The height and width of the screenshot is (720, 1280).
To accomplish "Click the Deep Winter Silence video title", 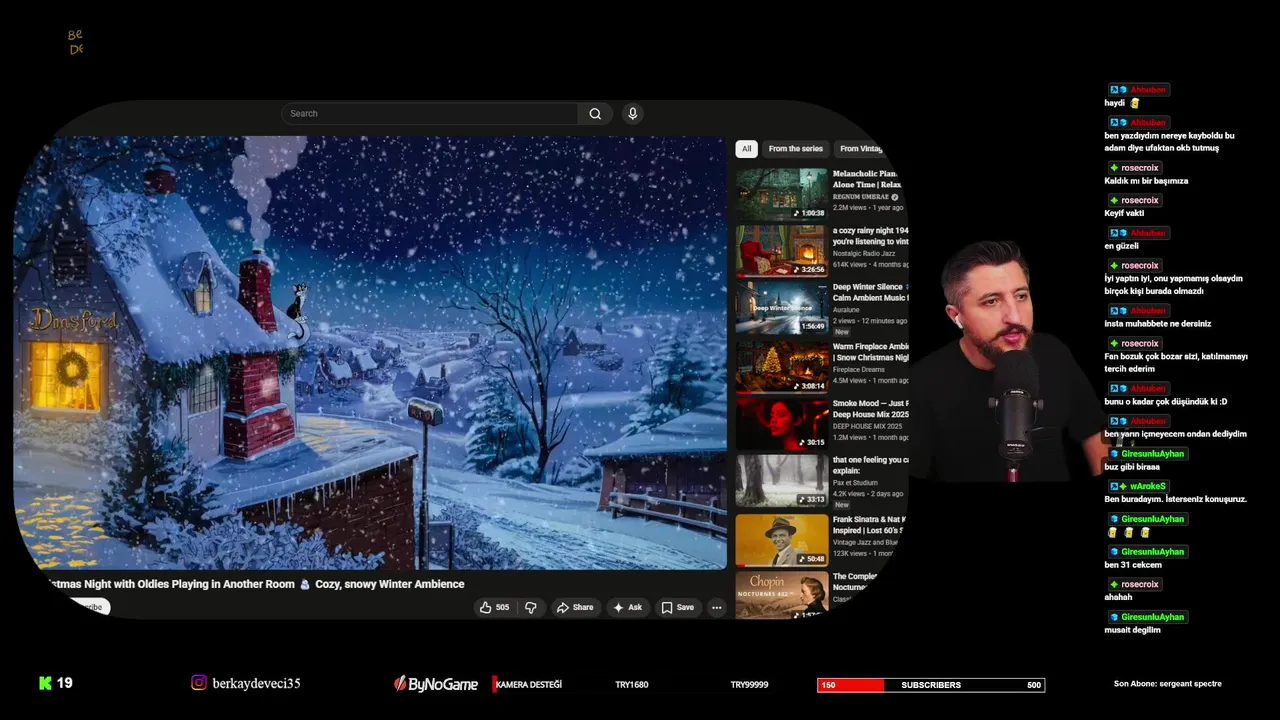I will [870, 292].
